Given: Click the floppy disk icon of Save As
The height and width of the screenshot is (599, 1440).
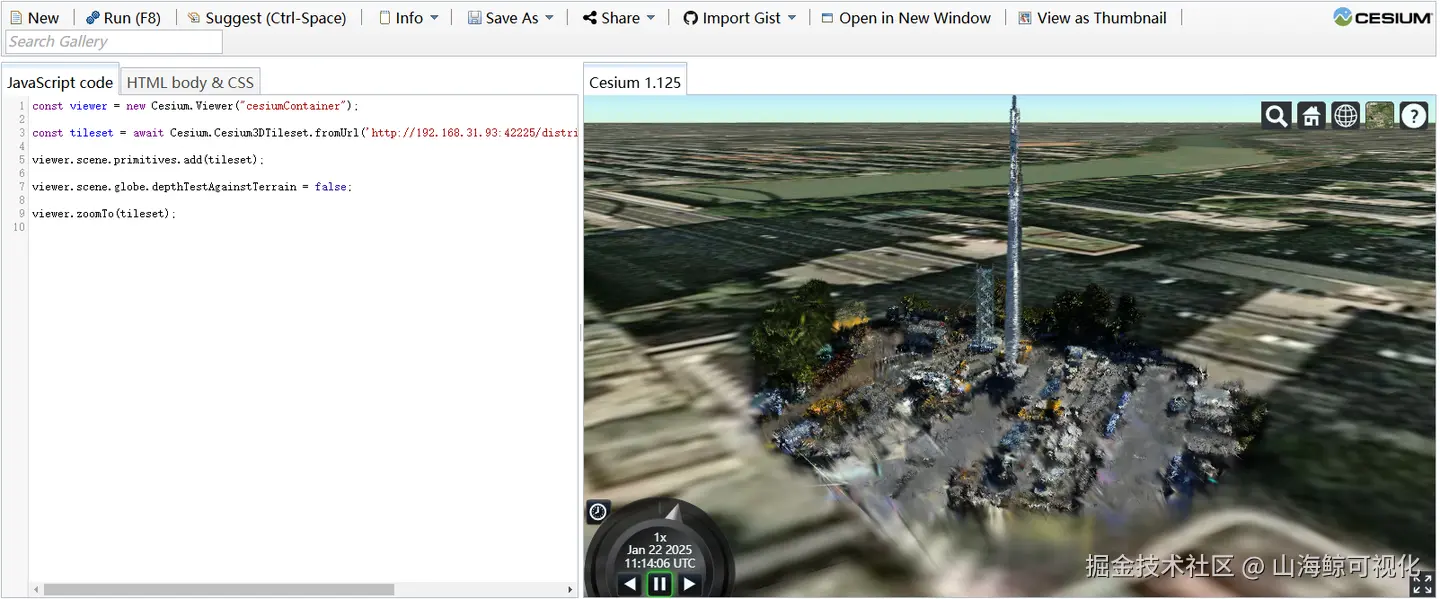Looking at the screenshot, I should coord(474,18).
